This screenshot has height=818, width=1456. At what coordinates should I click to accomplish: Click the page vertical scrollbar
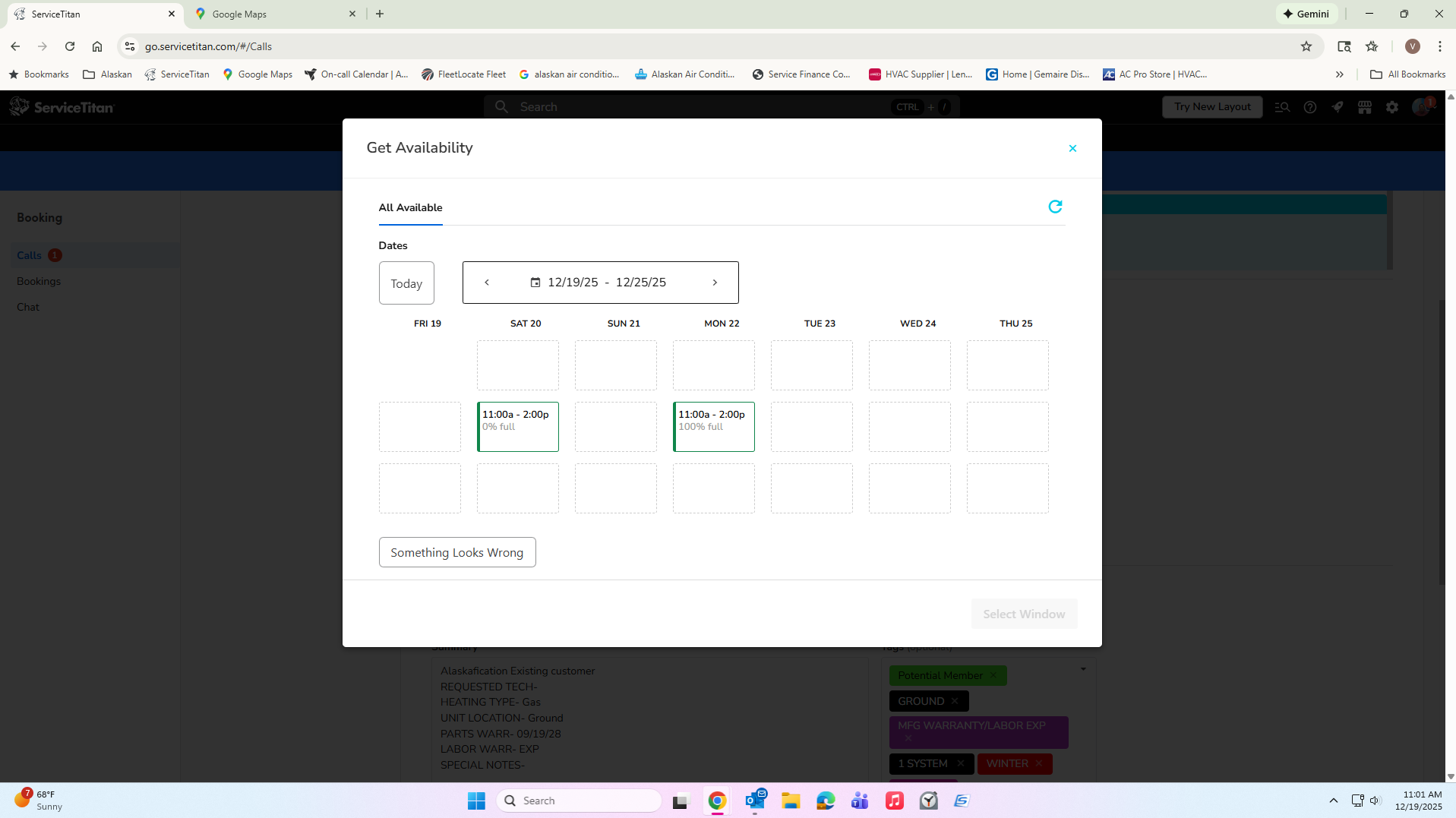1451,437
